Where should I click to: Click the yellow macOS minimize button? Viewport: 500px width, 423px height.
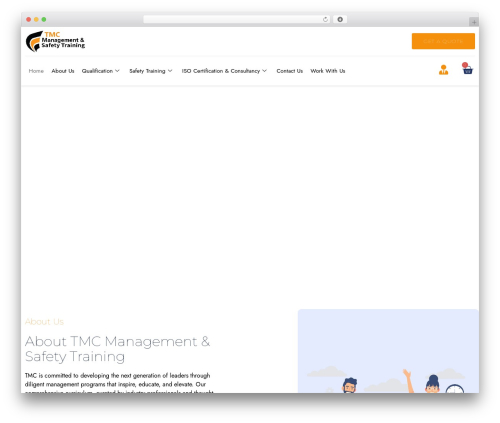[x=36, y=20]
